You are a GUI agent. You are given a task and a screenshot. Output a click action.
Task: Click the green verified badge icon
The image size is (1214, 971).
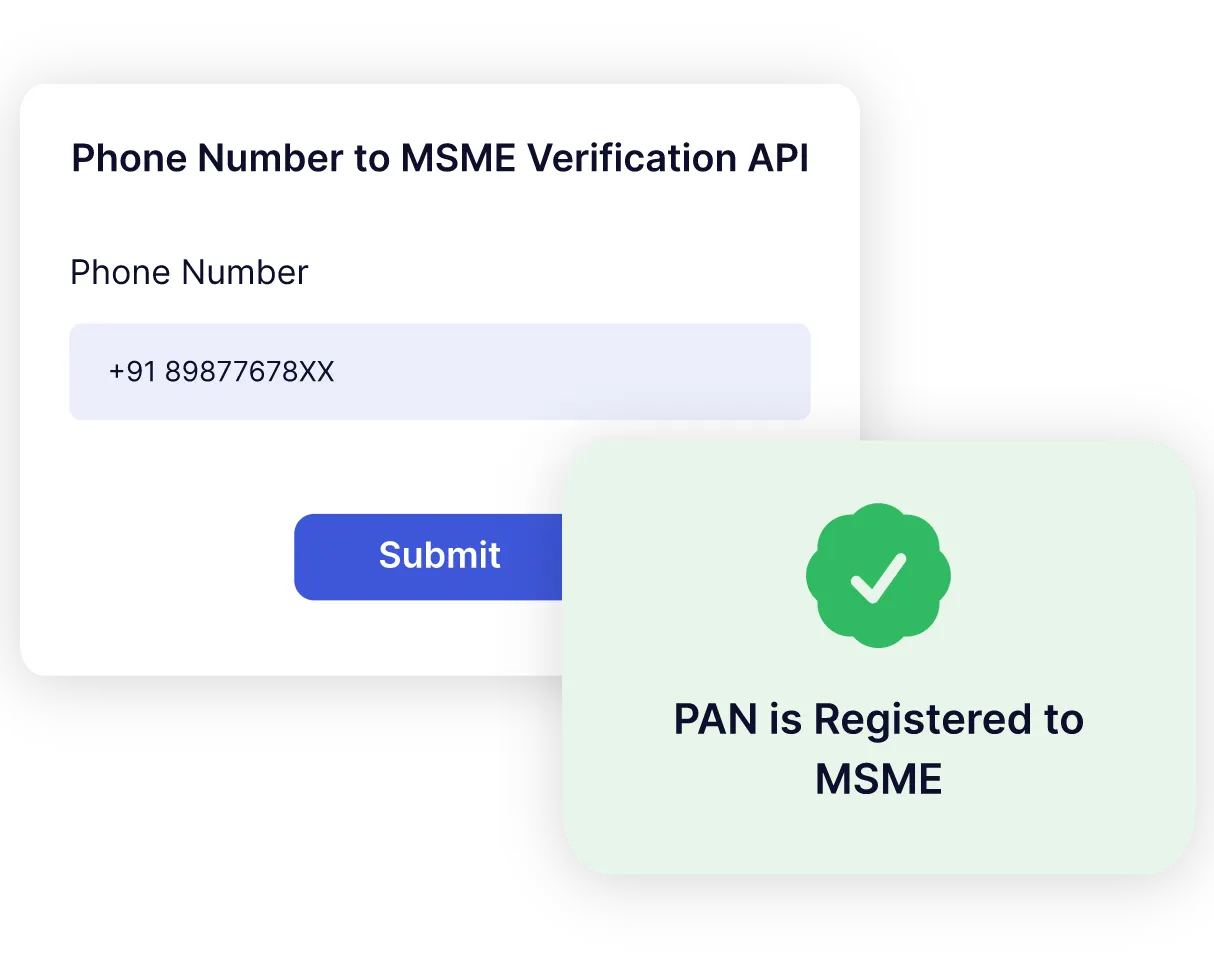click(878, 575)
